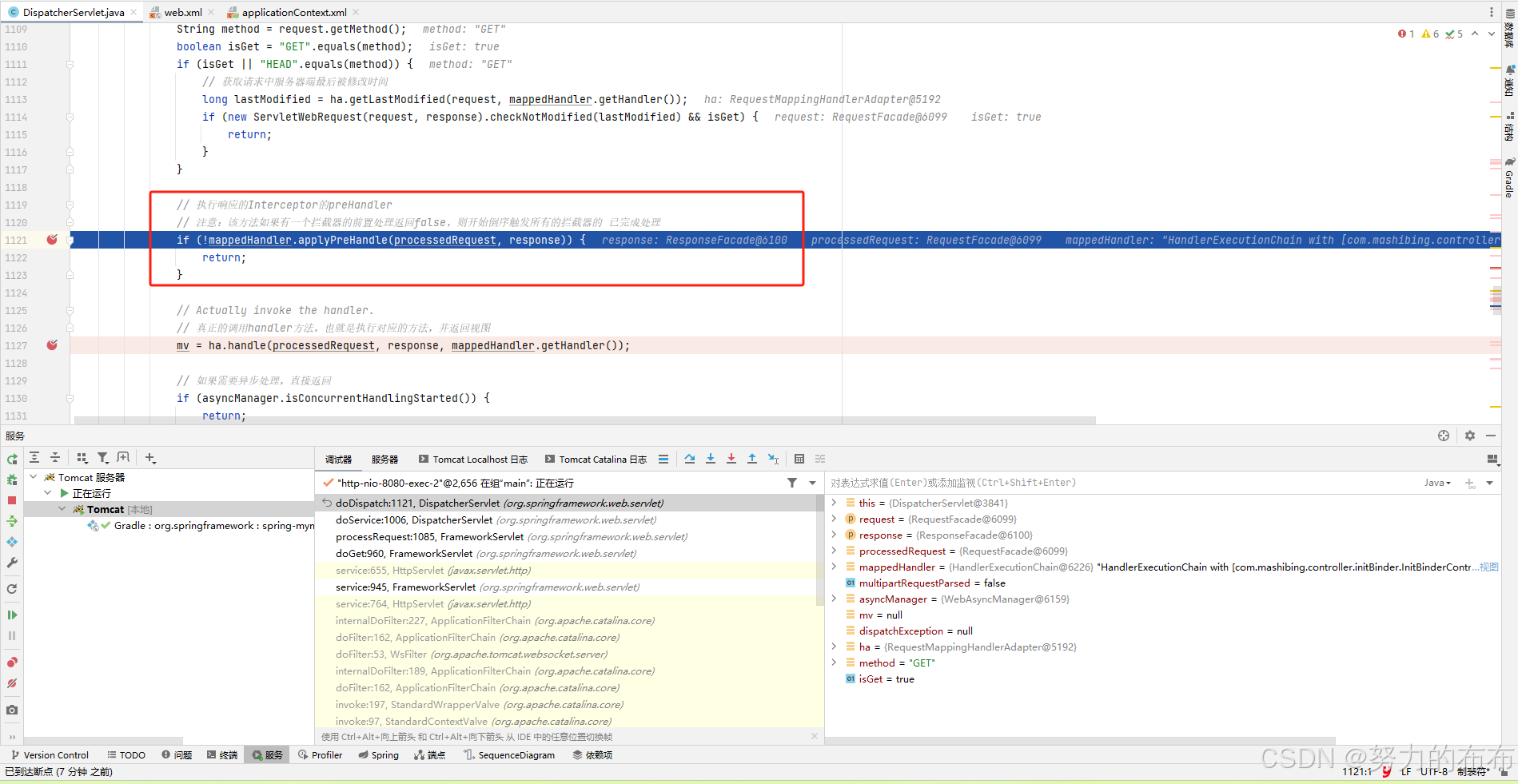Image resolution: width=1518 pixels, height=784 pixels.
Task: Open the debugger layout settings icon
Action: (1492, 459)
